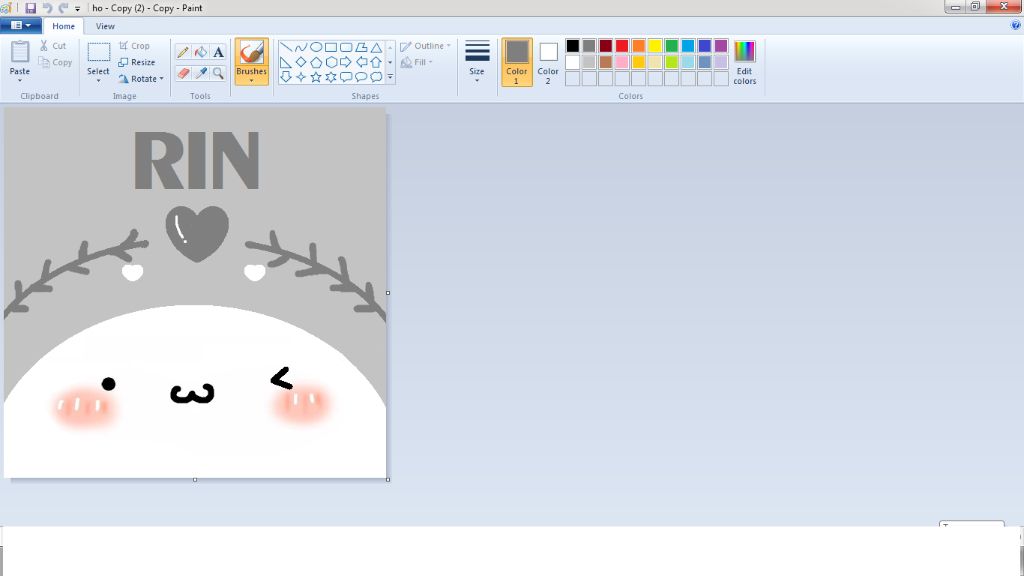Choose the Five-point star shape

tap(316, 77)
